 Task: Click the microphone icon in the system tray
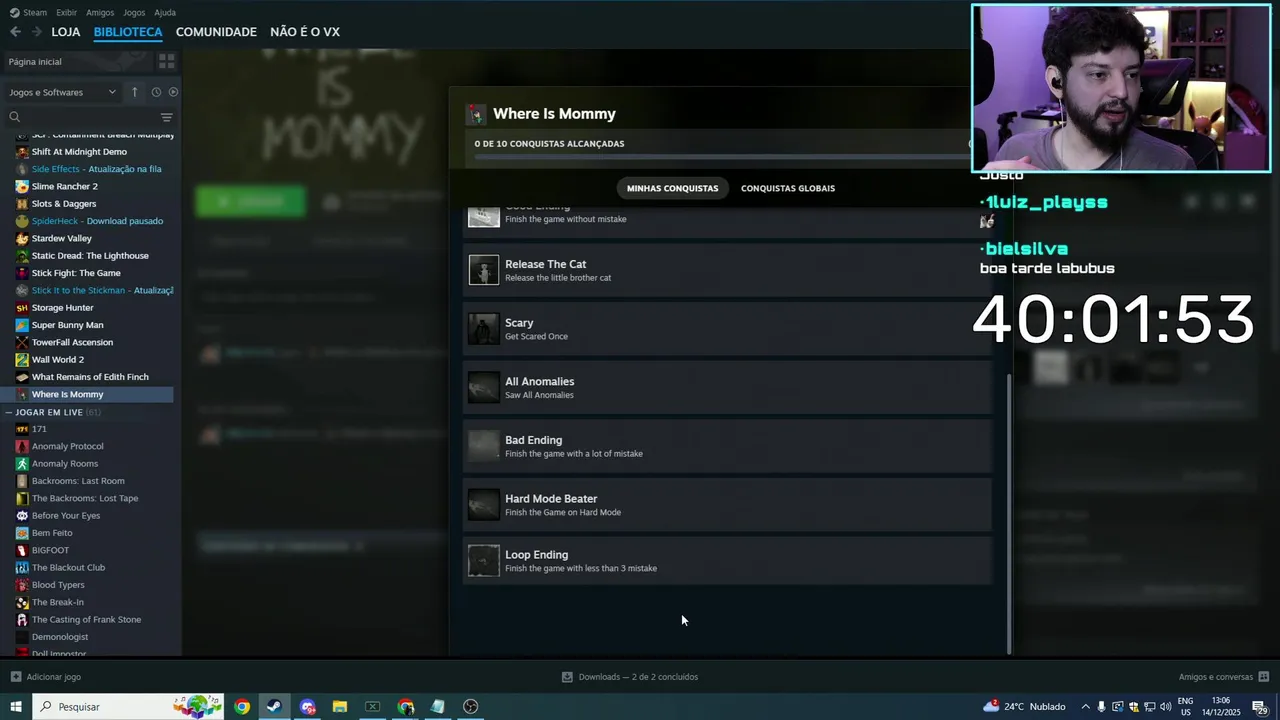[x=1102, y=707]
